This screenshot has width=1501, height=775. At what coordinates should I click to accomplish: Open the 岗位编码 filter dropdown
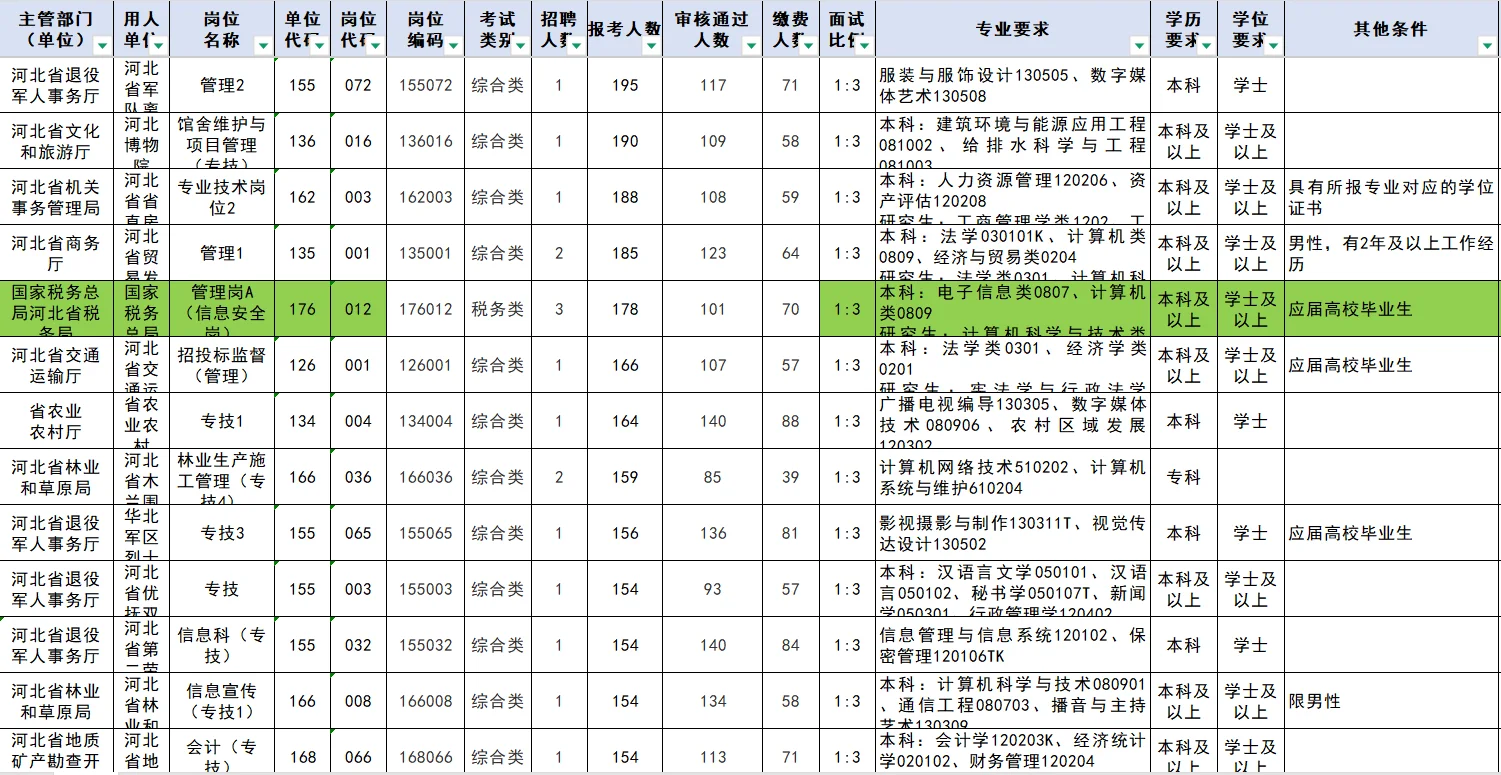[451, 45]
